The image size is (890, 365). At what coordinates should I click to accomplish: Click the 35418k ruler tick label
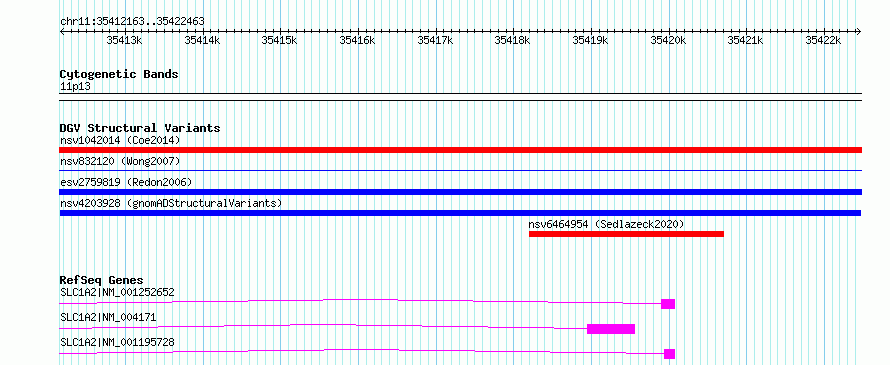tap(513, 40)
